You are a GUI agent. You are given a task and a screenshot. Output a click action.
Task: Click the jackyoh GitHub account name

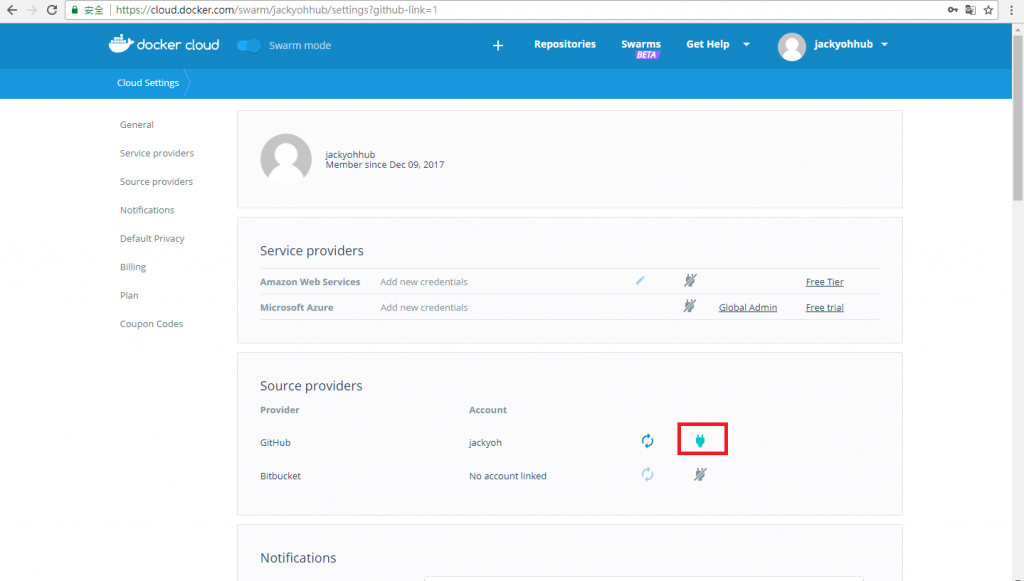coord(485,443)
